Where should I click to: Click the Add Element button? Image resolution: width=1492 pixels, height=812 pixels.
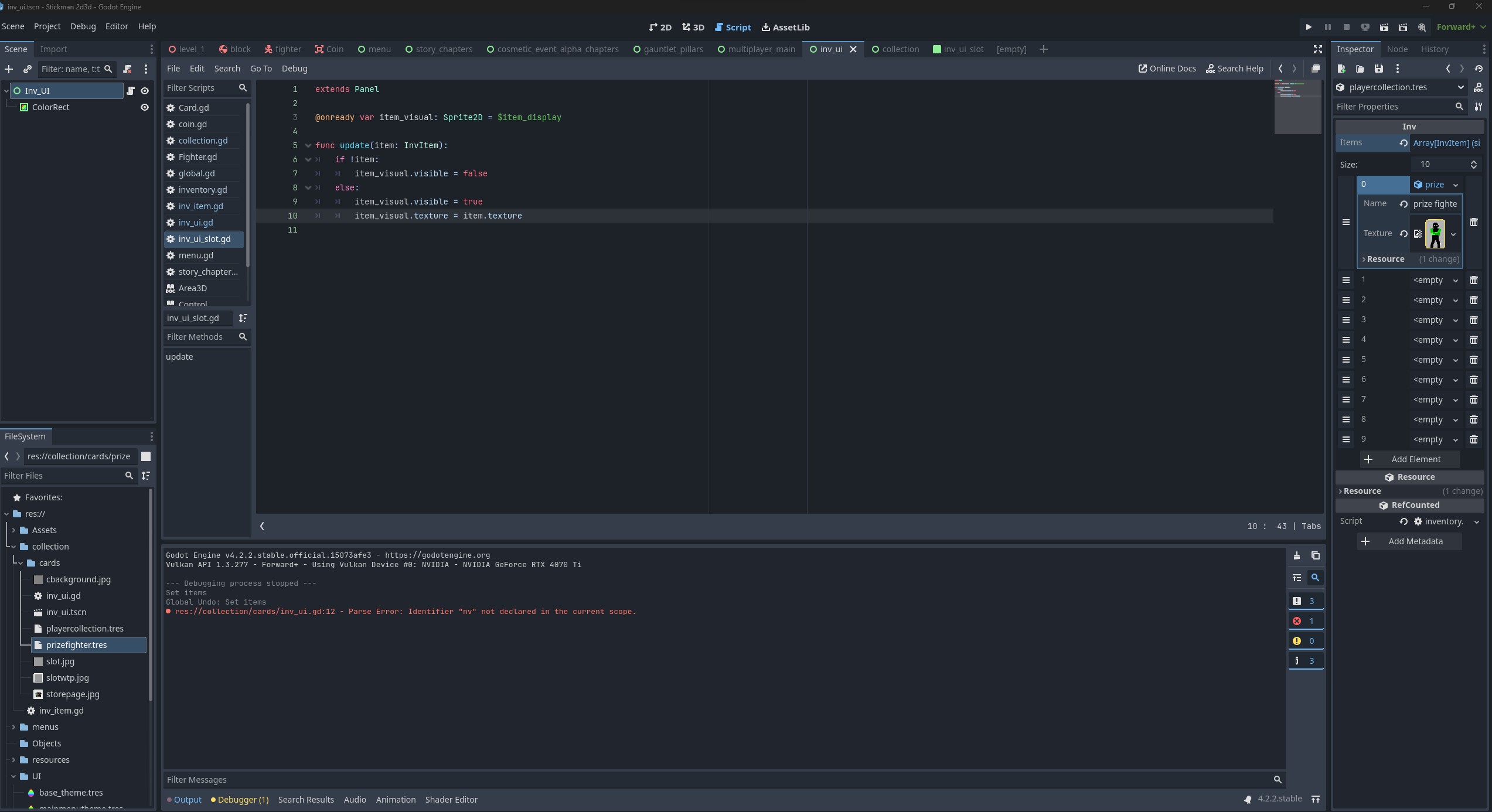pos(1409,459)
